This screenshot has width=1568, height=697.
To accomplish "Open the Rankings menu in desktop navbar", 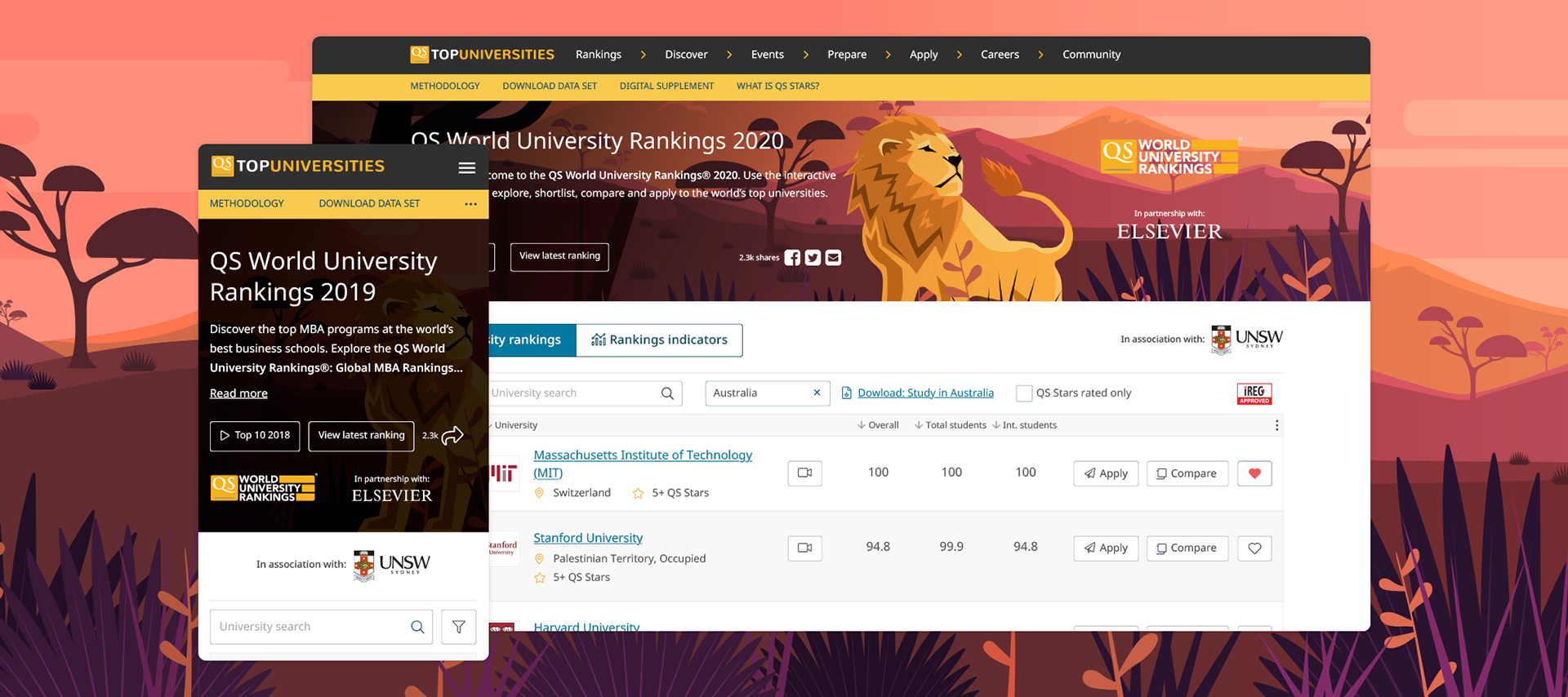I will click(599, 55).
